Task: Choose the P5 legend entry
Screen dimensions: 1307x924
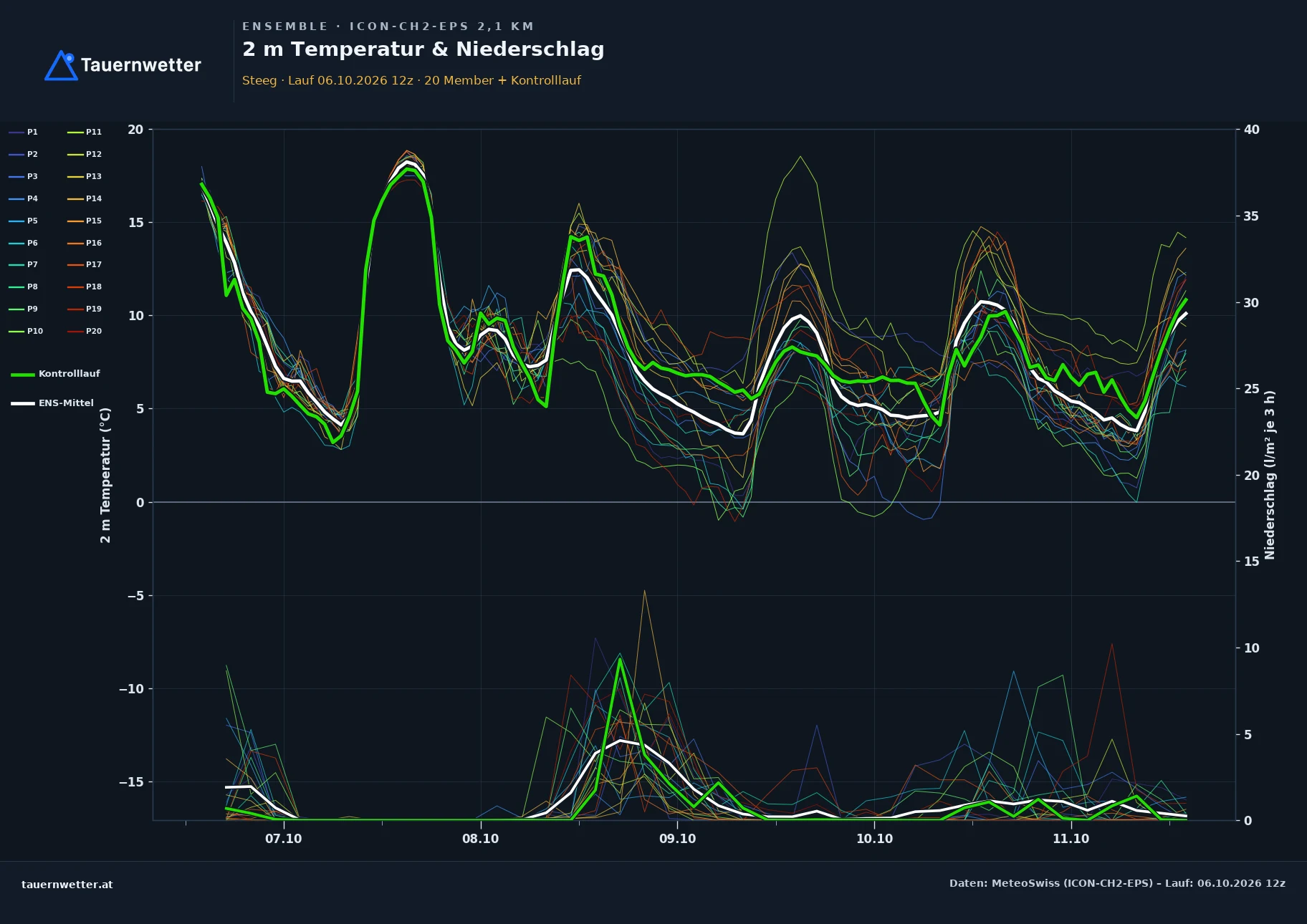Action: 24,221
